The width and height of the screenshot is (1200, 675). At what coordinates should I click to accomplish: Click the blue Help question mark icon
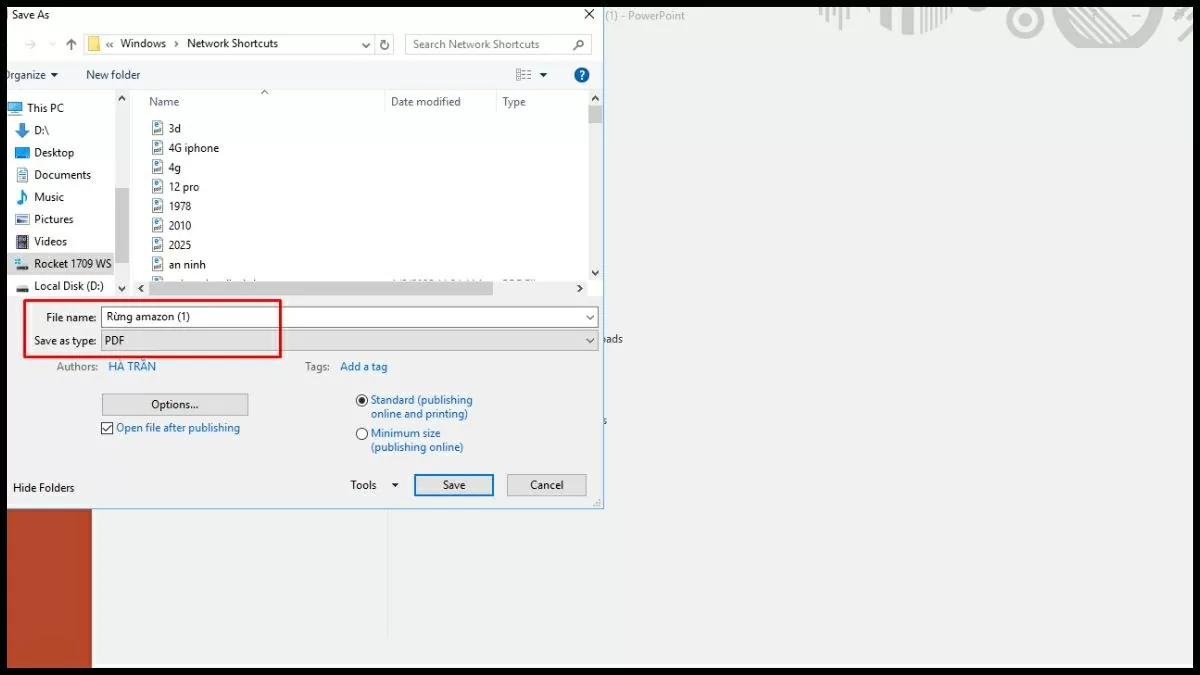[x=582, y=75]
